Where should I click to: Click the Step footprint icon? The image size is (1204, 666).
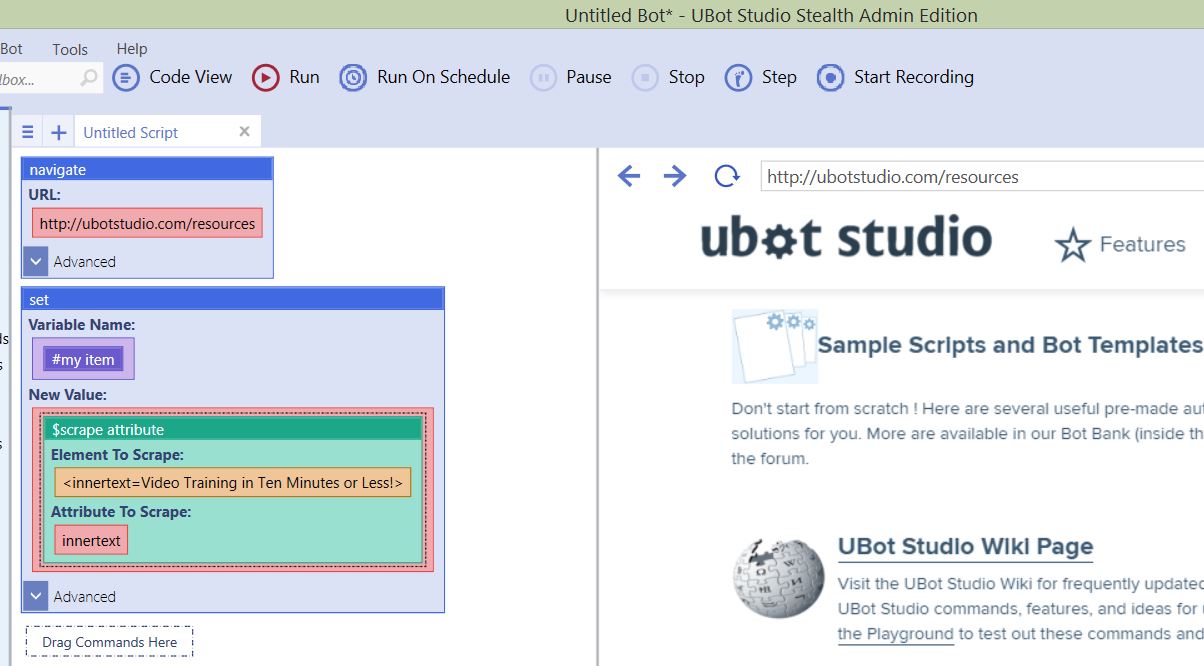pyautogui.click(x=738, y=77)
